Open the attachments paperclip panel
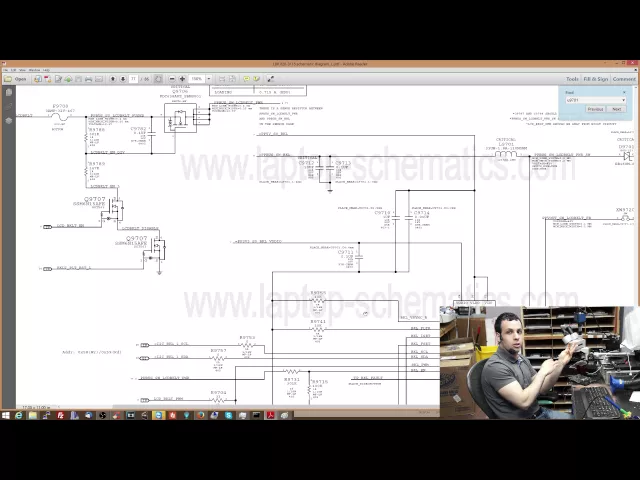Screen dimensions: 640x480 (9, 107)
